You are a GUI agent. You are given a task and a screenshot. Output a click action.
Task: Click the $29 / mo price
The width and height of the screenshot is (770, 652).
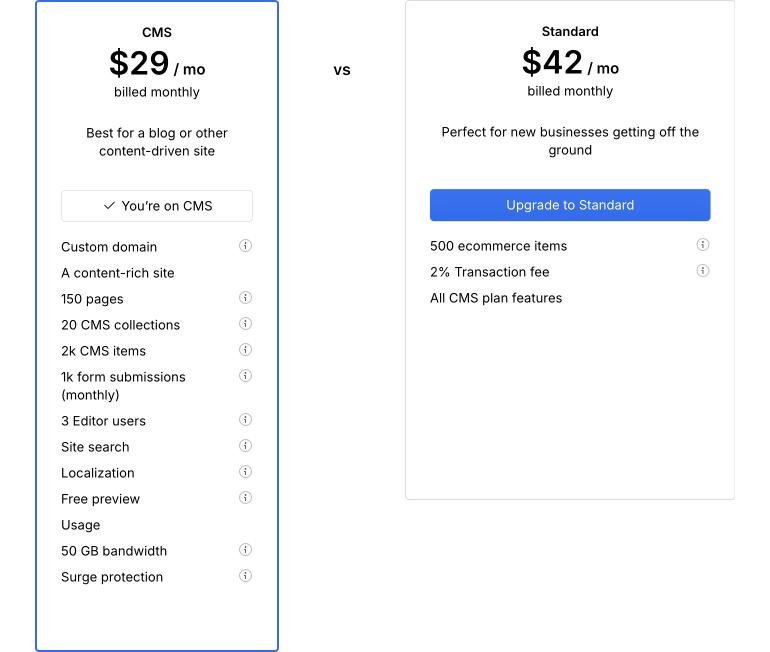click(x=157, y=64)
